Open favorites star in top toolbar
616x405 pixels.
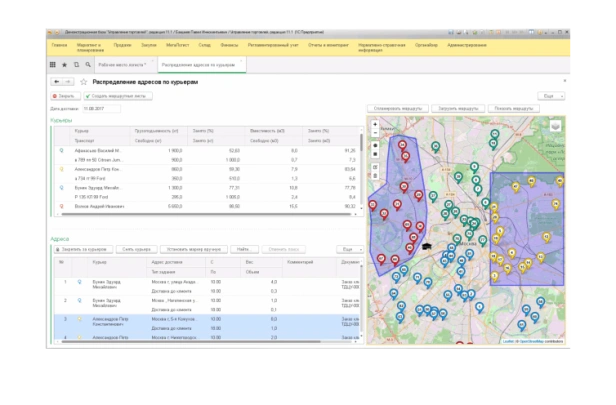(x=64, y=64)
